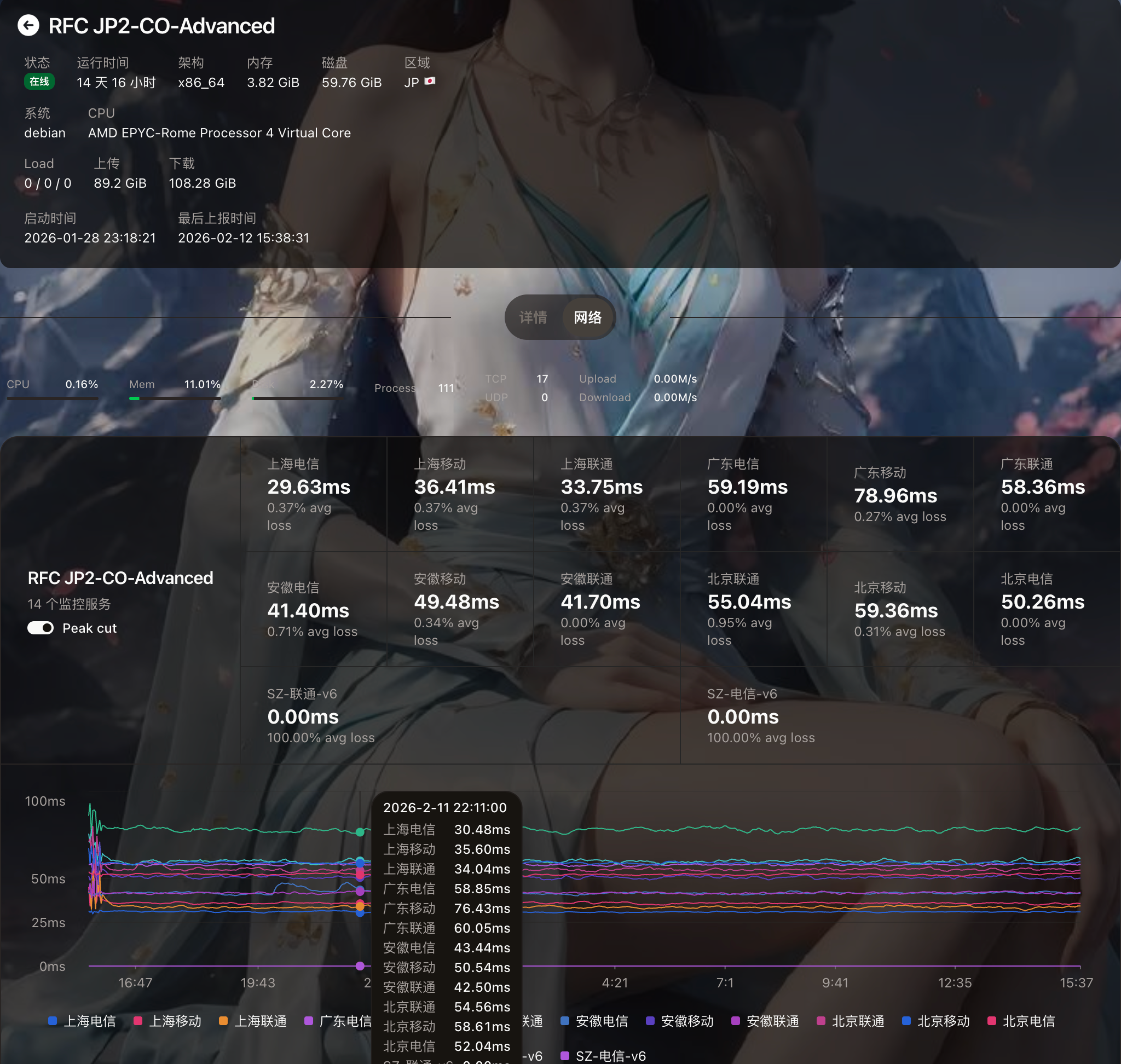Screen dimensions: 1121x1064
Task: Click the back arrow icon
Action: 28,26
